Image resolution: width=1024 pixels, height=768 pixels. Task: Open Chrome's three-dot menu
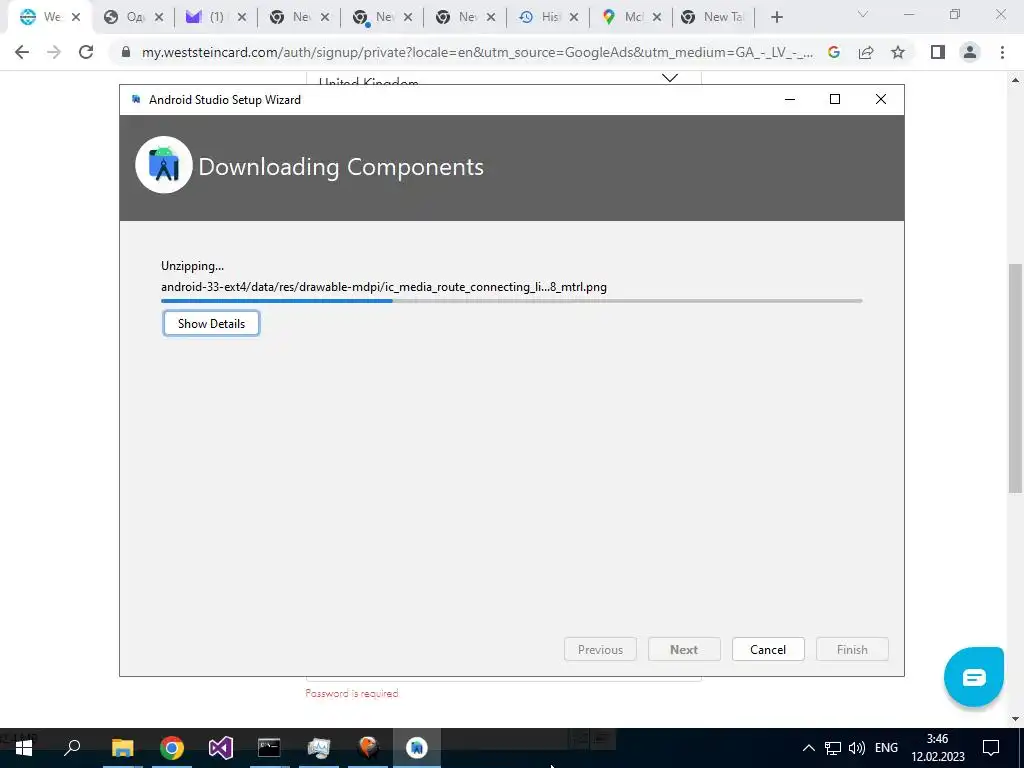(1002, 52)
